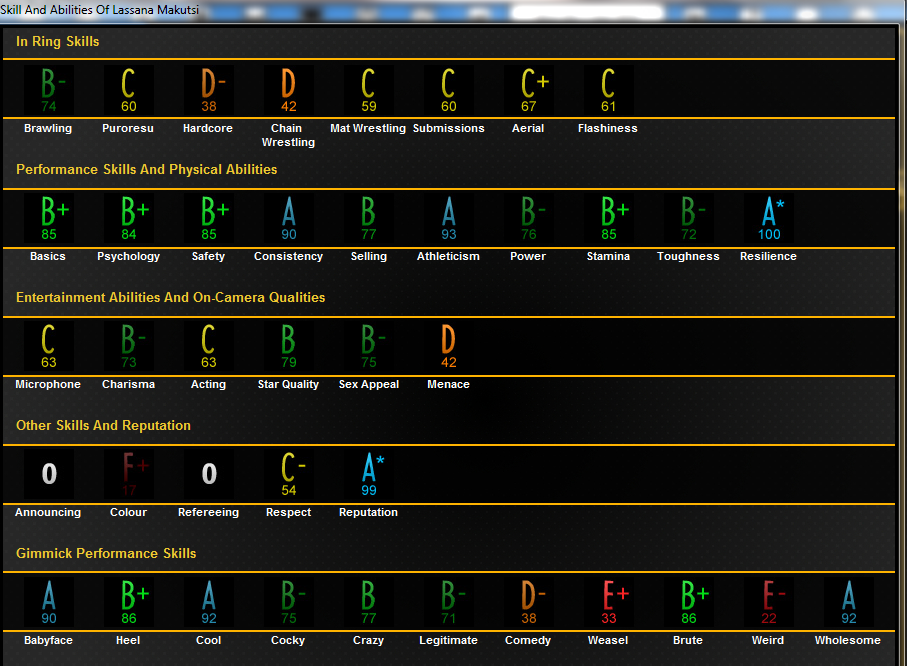Click the Announcing 0 value tile

click(x=49, y=474)
